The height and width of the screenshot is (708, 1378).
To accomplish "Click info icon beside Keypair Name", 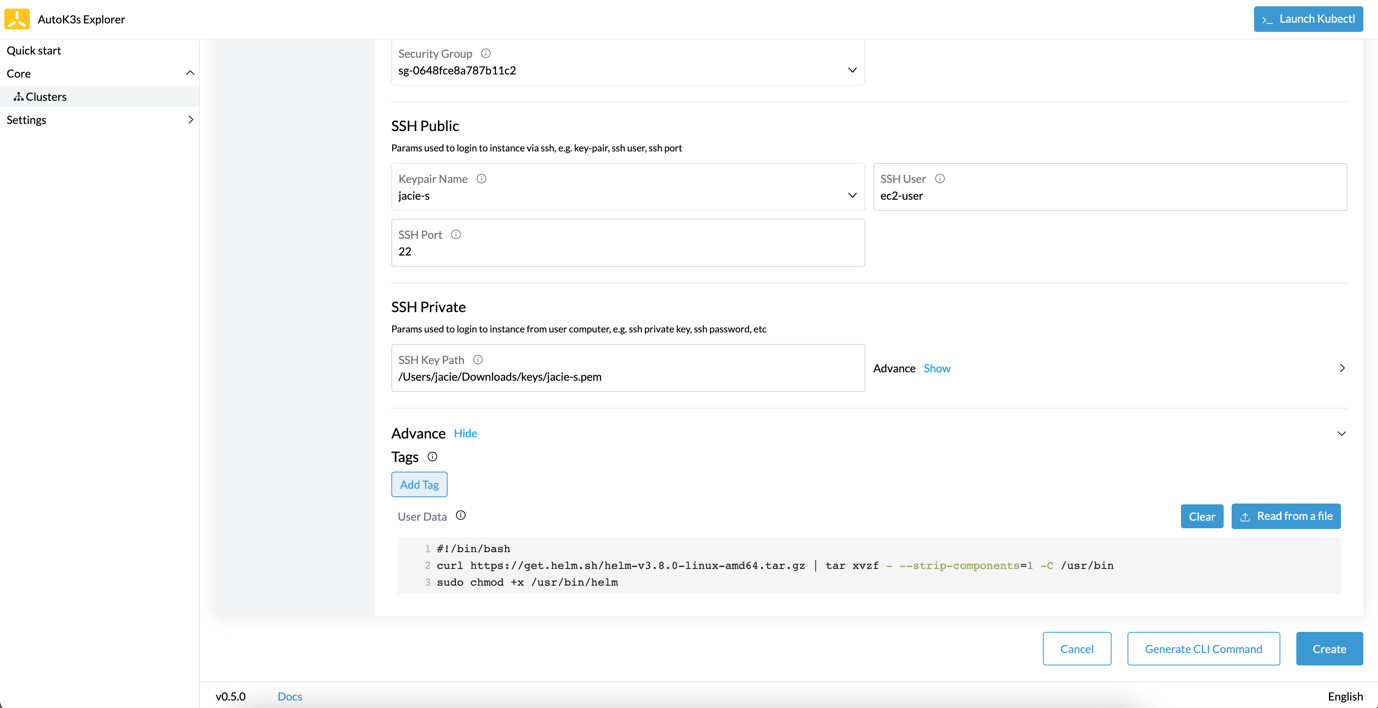I will coord(482,178).
